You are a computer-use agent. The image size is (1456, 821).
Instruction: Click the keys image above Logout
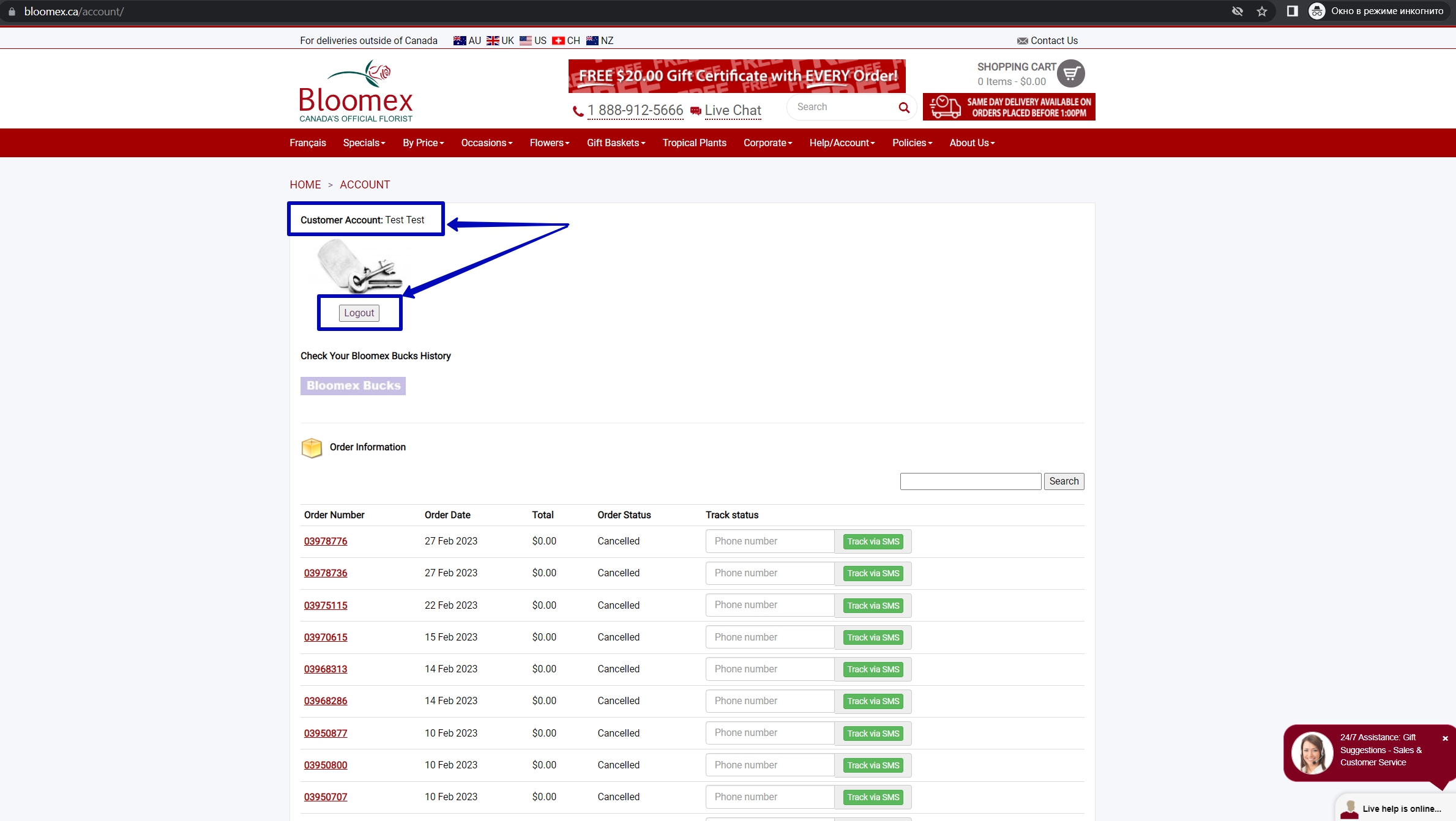pos(359,266)
